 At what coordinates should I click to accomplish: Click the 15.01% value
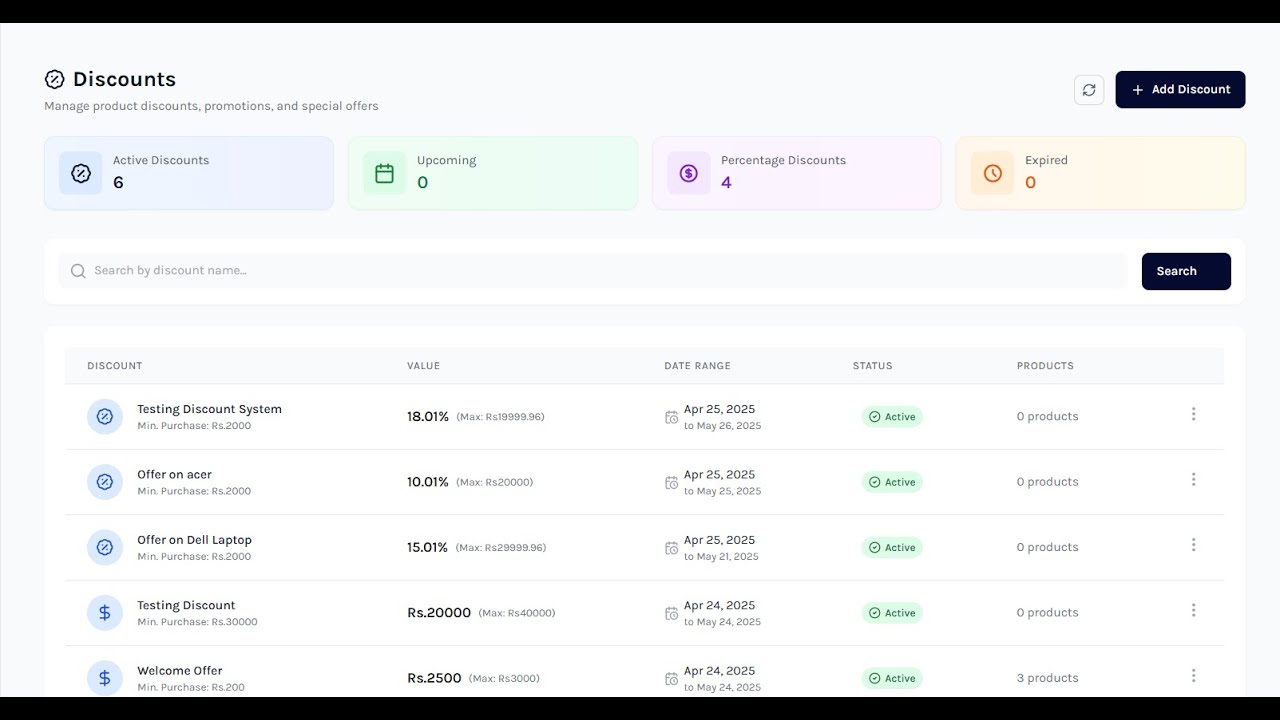[x=427, y=548]
